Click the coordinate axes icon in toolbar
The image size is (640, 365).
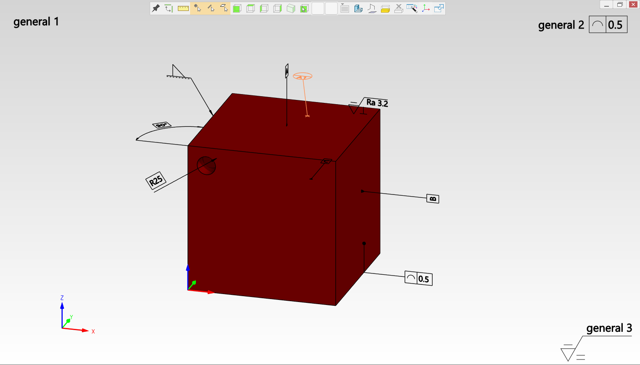[x=426, y=8]
